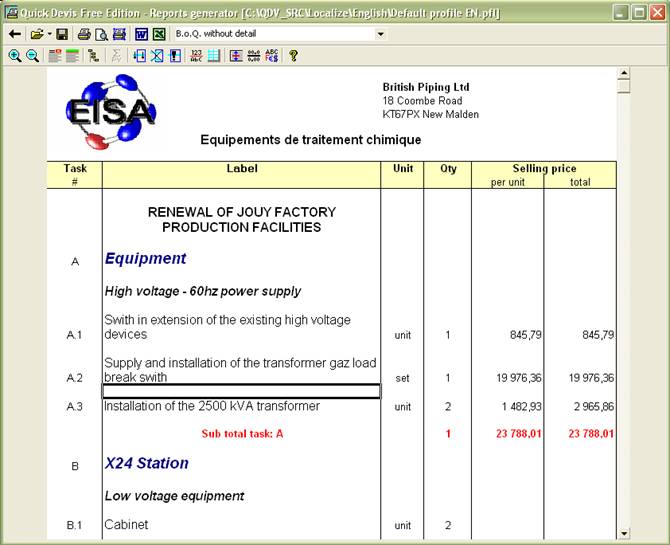Click the Qty column header
Viewport: 670px width, 545px height.
pos(448,175)
